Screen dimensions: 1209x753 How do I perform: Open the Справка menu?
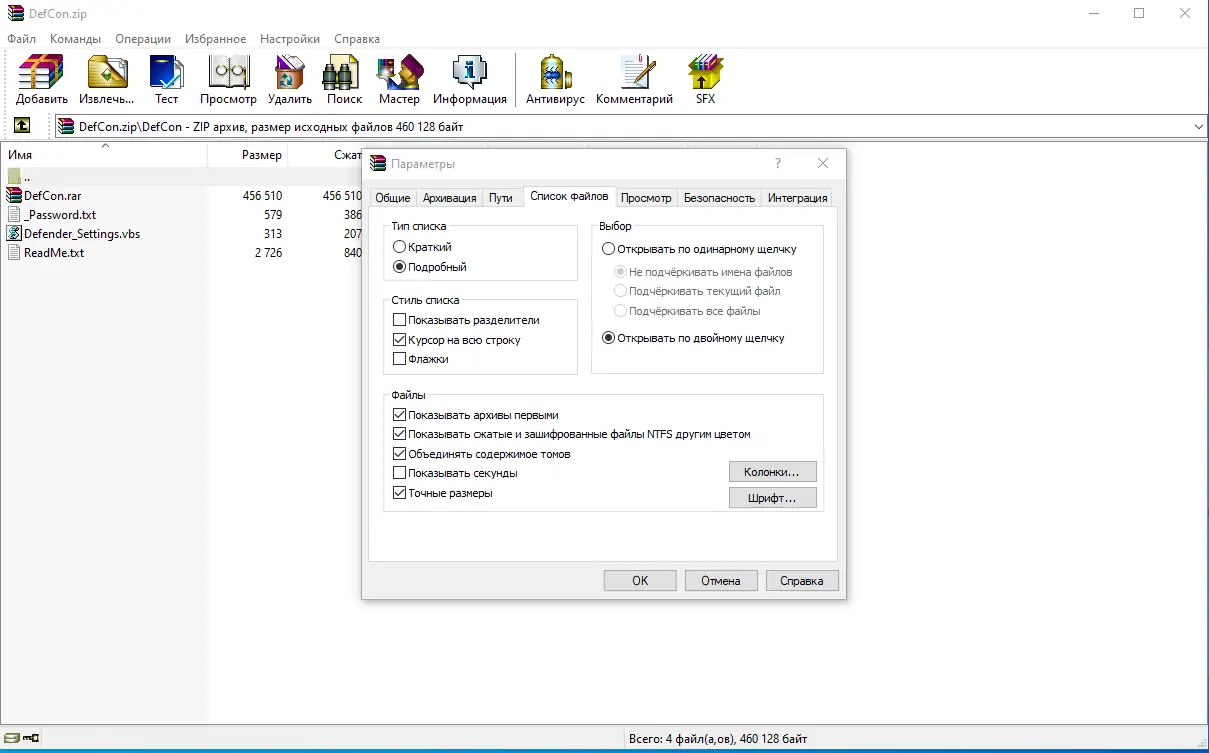pos(357,39)
